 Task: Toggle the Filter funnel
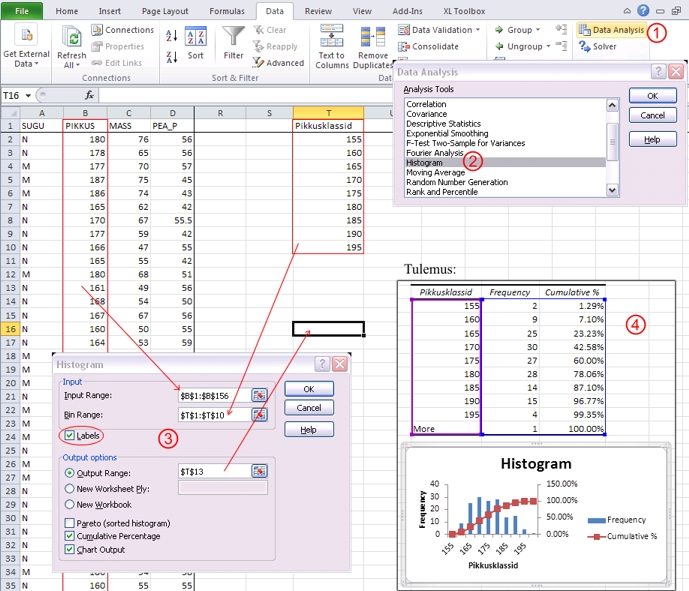233,42
